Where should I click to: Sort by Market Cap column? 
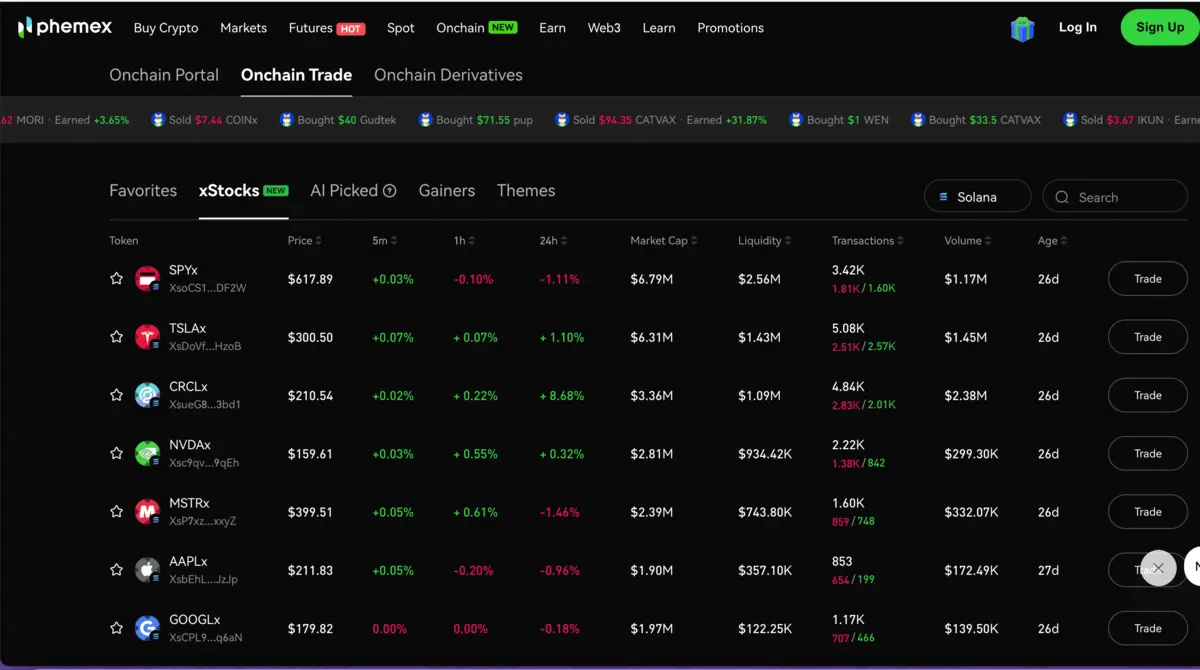664,241
